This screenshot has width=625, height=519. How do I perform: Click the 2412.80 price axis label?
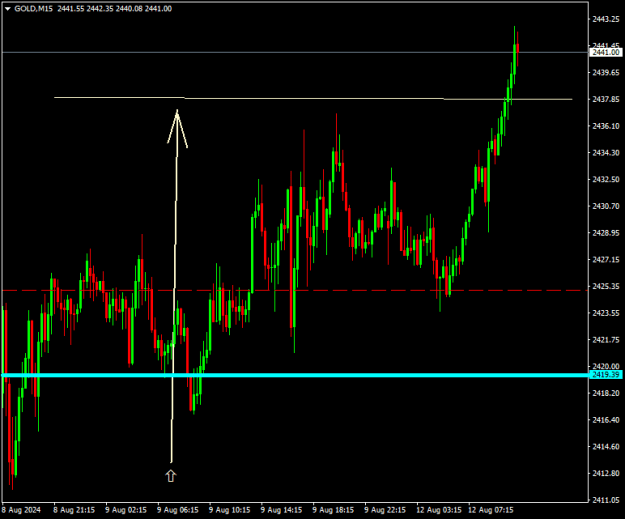606,473
